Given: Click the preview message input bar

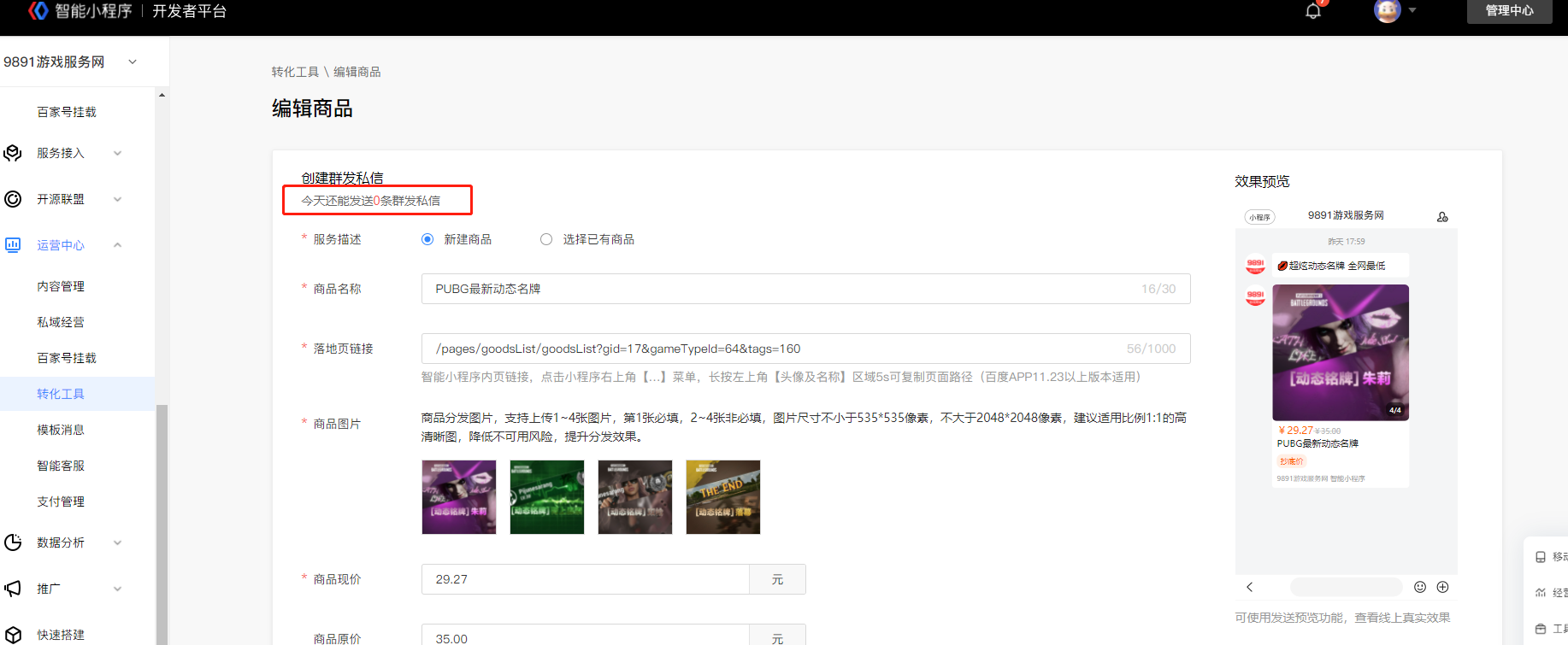Looking at the screenshot, I should tap(1346, 587).
